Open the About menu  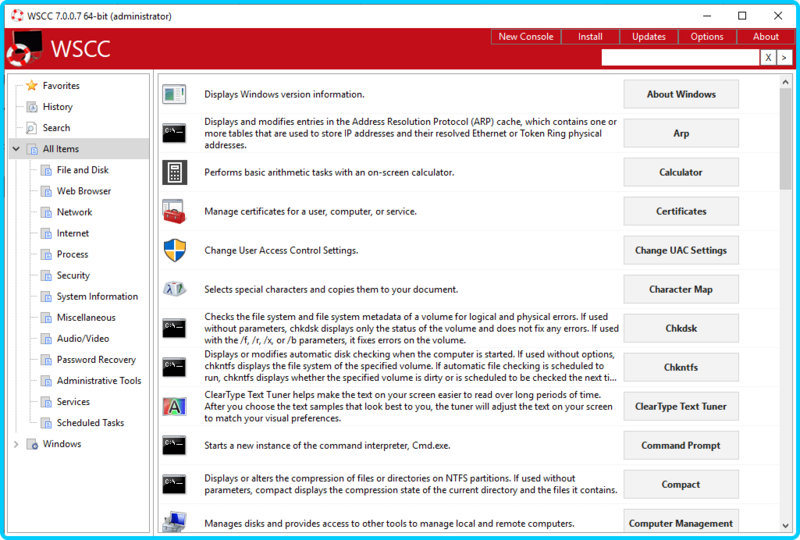[765, 37]
